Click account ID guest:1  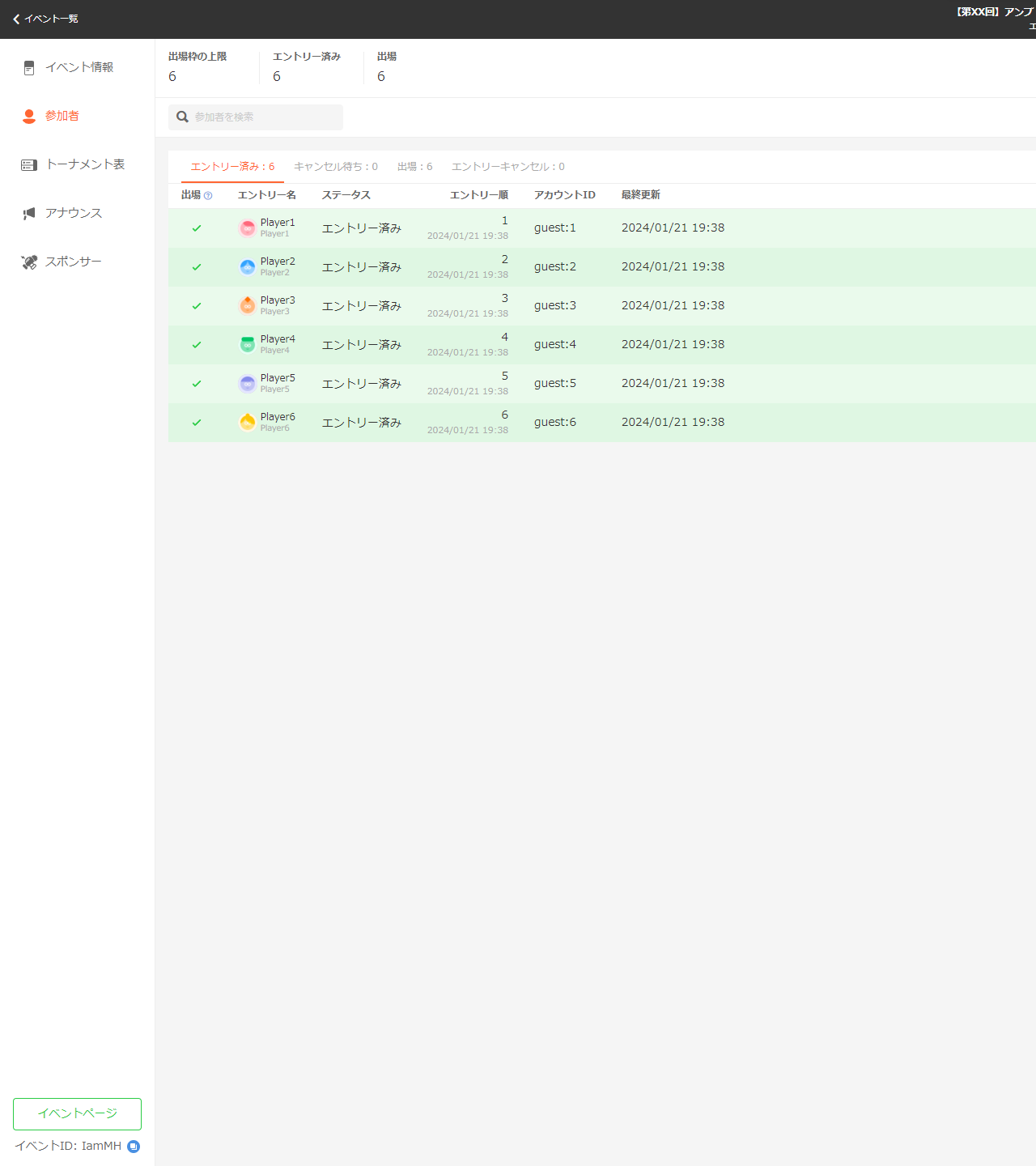click(555, 228)
